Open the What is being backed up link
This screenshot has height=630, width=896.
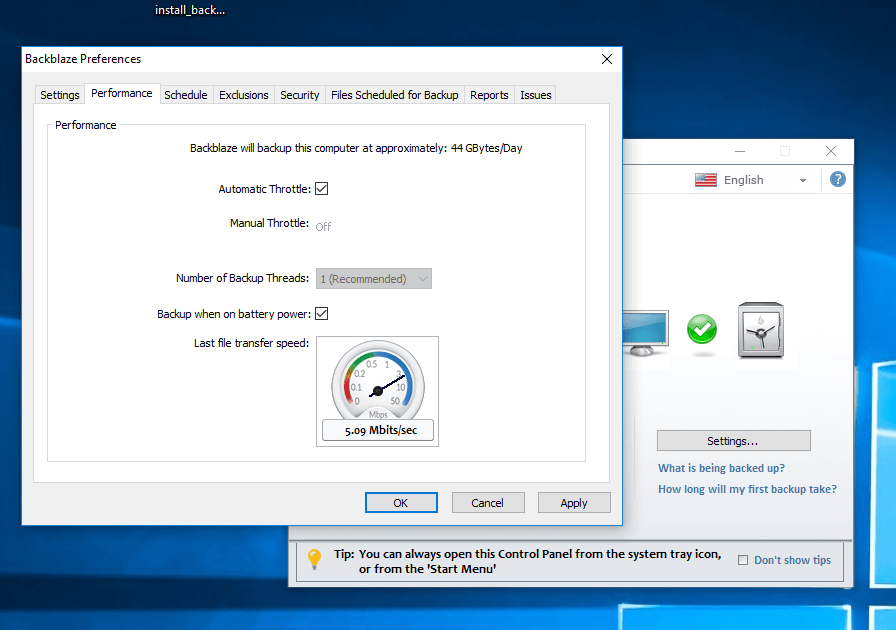tap(721, 468)
